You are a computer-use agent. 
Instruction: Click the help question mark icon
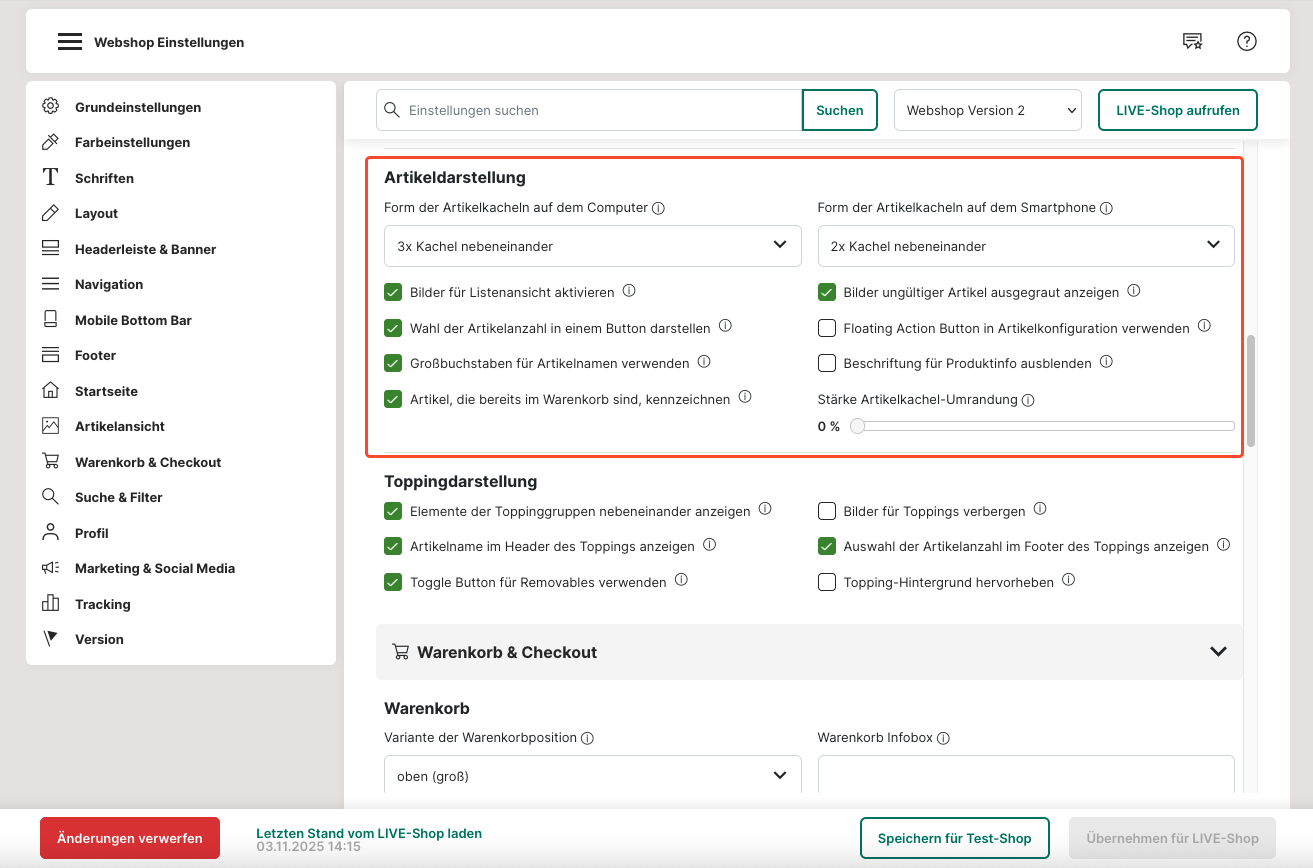[x=1246, y=41]
